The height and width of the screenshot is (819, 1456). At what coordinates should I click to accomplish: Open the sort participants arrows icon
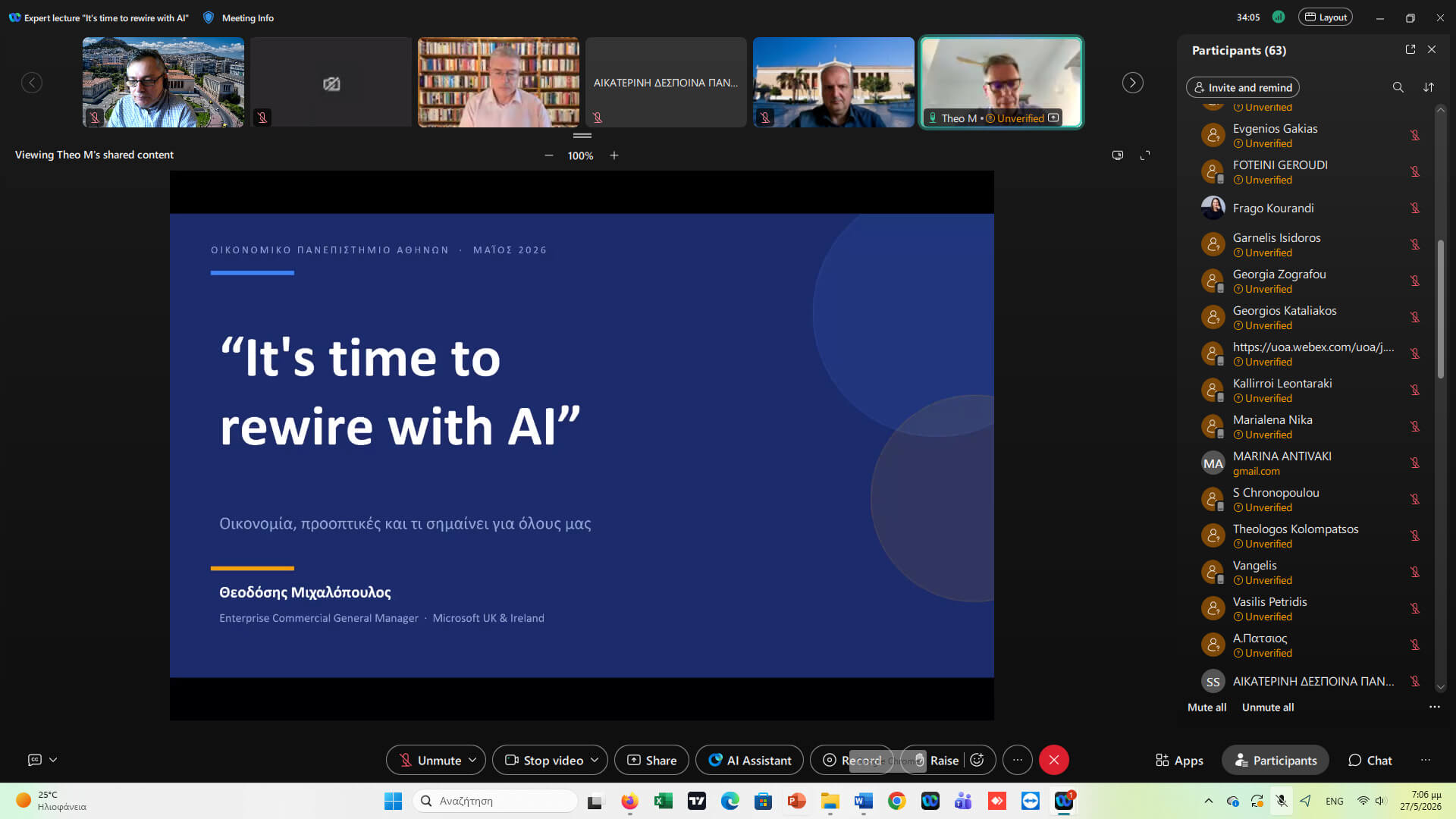tap(1429, 87)
